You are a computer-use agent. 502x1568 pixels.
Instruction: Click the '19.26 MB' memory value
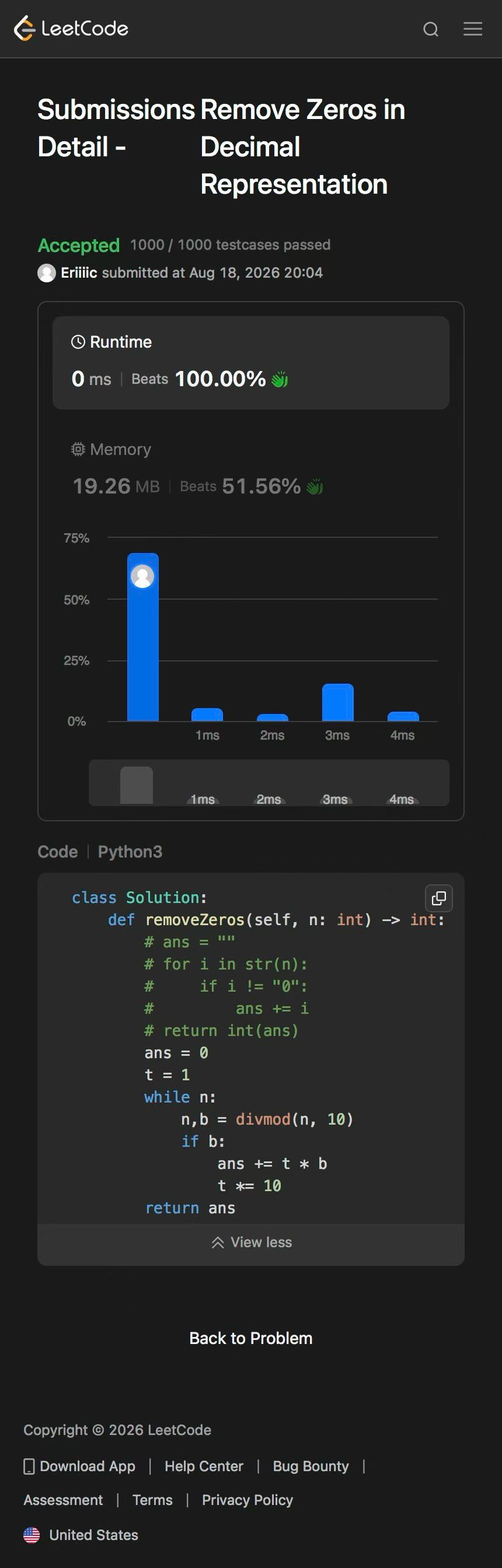(116, 487)
